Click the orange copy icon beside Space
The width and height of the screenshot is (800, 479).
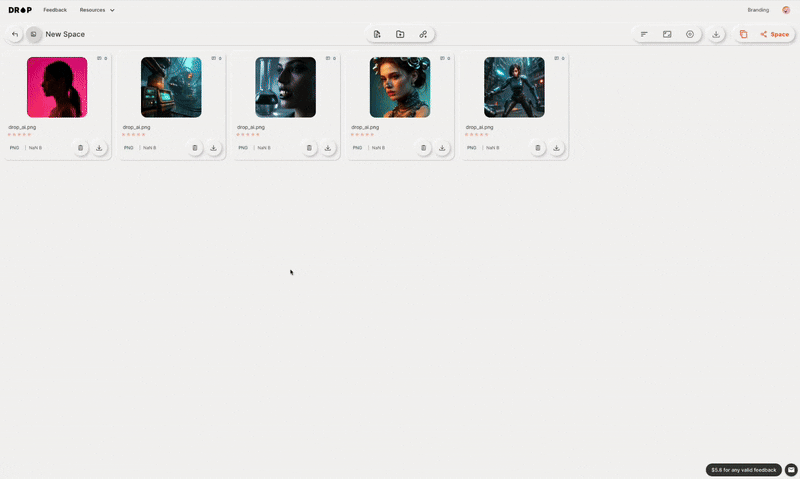tap(743, 34)
